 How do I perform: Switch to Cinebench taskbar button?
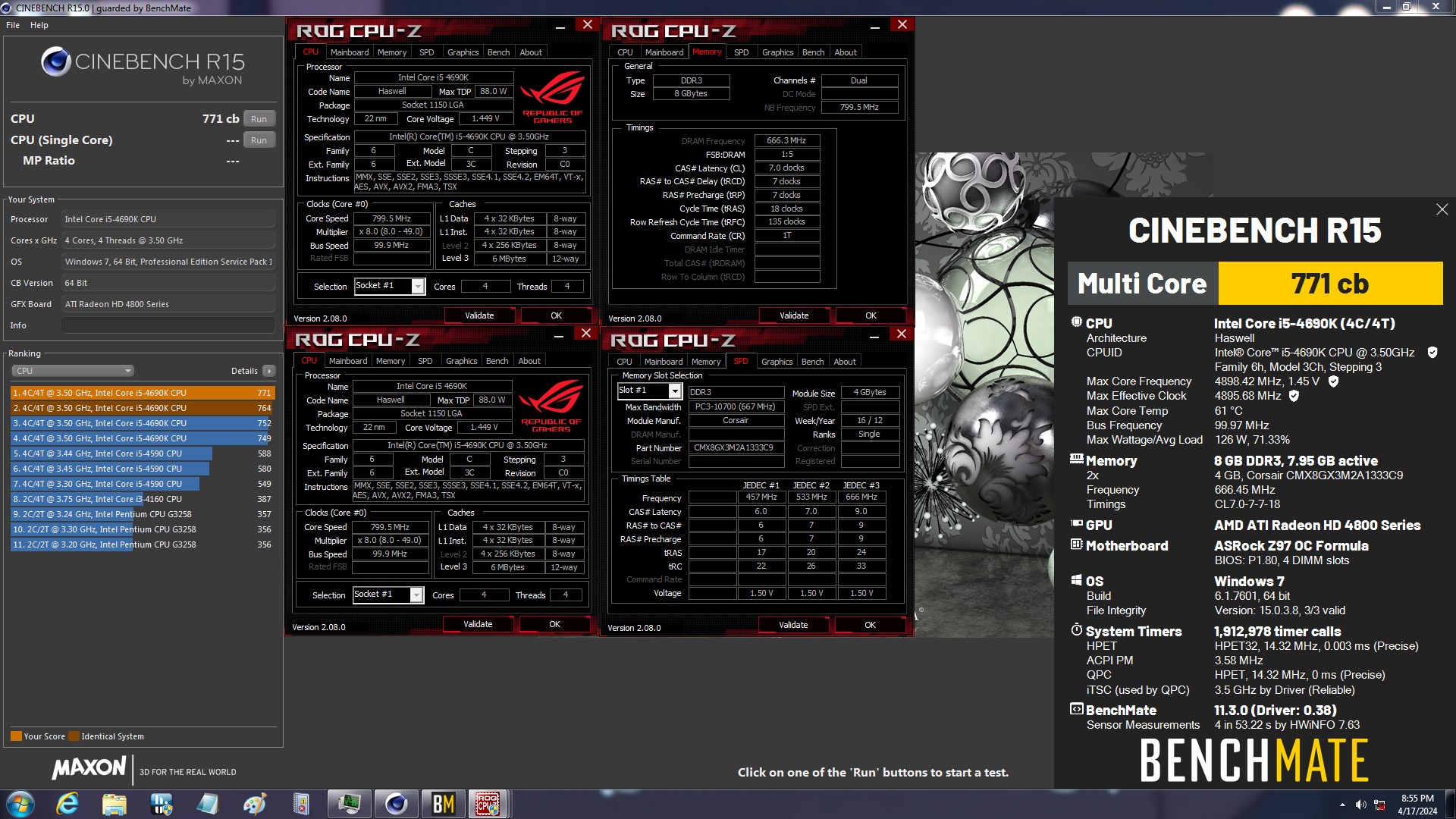[396, 804]
